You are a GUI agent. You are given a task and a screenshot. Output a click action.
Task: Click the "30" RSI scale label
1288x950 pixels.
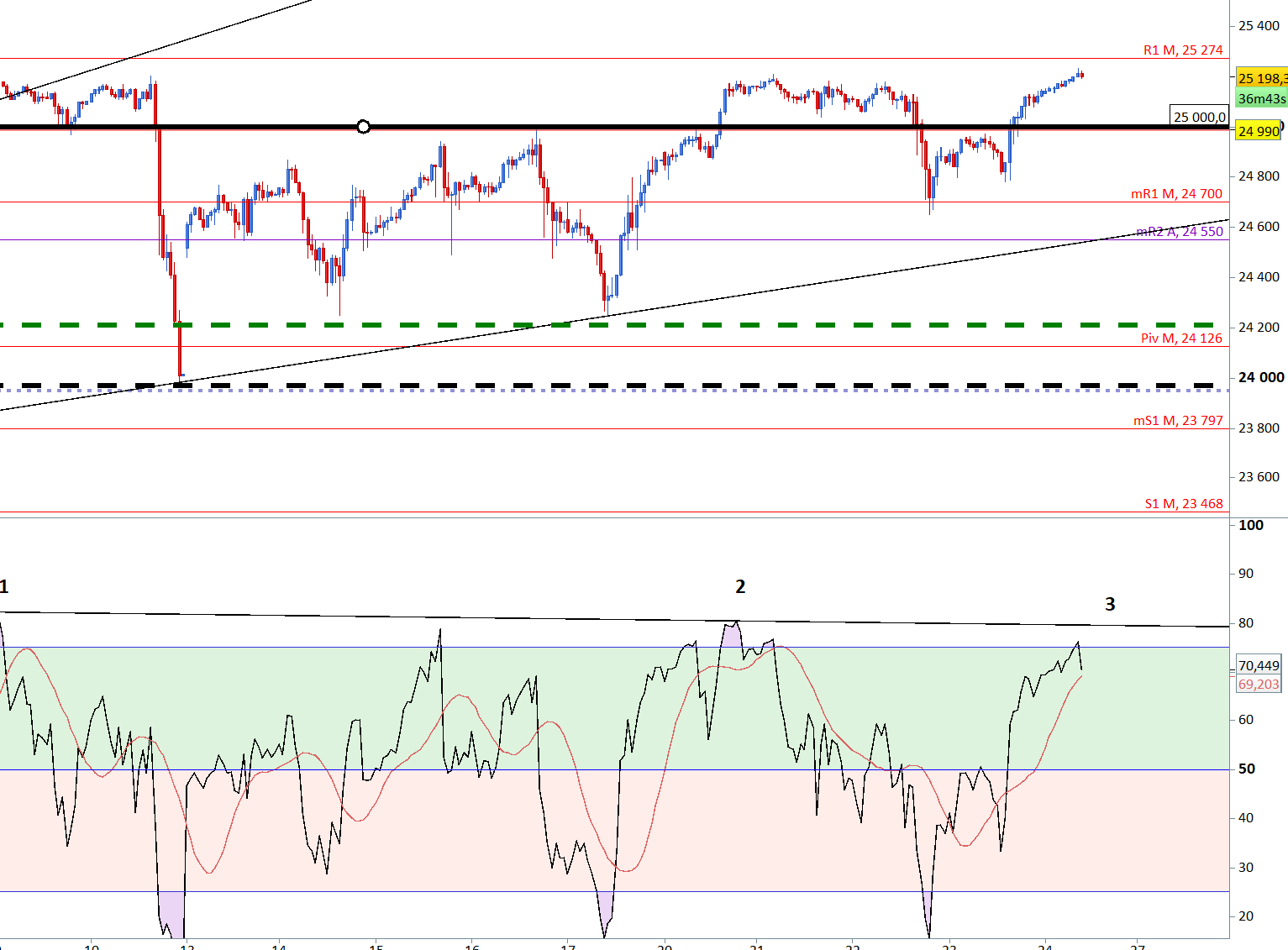pos(1246,868)
